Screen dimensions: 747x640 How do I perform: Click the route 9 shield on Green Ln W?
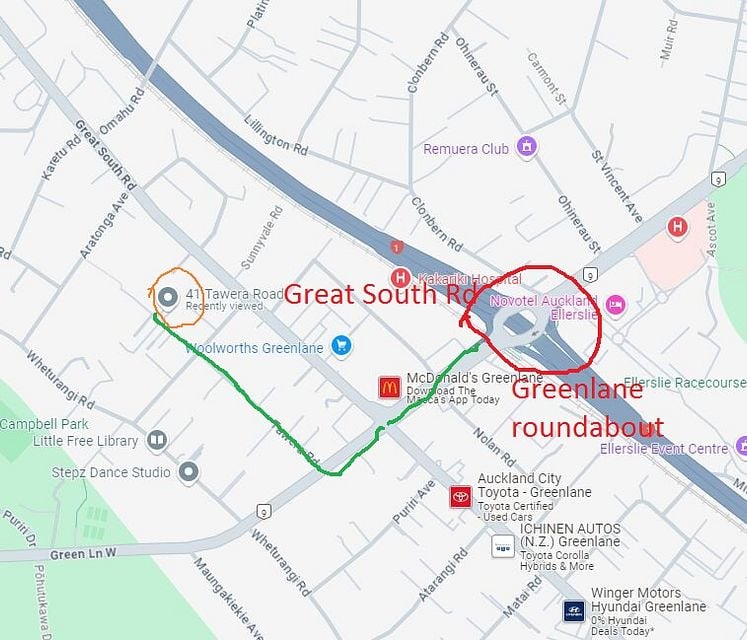[x=264, y=512]
